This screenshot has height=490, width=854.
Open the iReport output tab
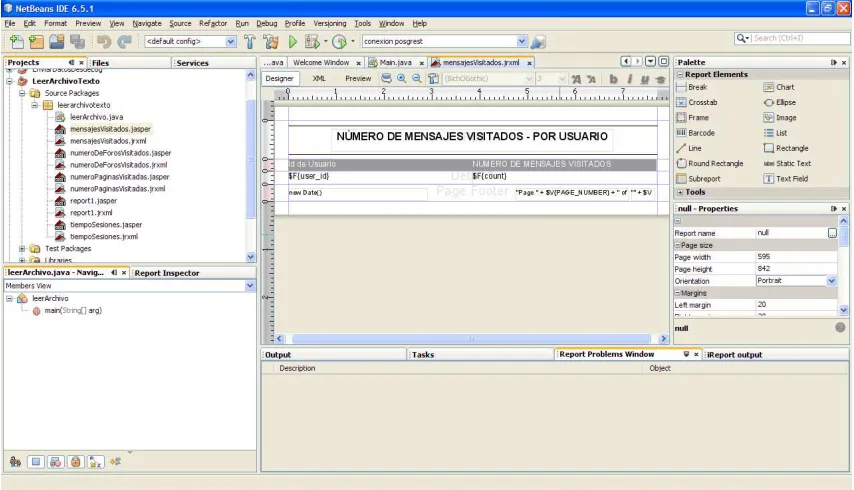[x=735, y=355]
